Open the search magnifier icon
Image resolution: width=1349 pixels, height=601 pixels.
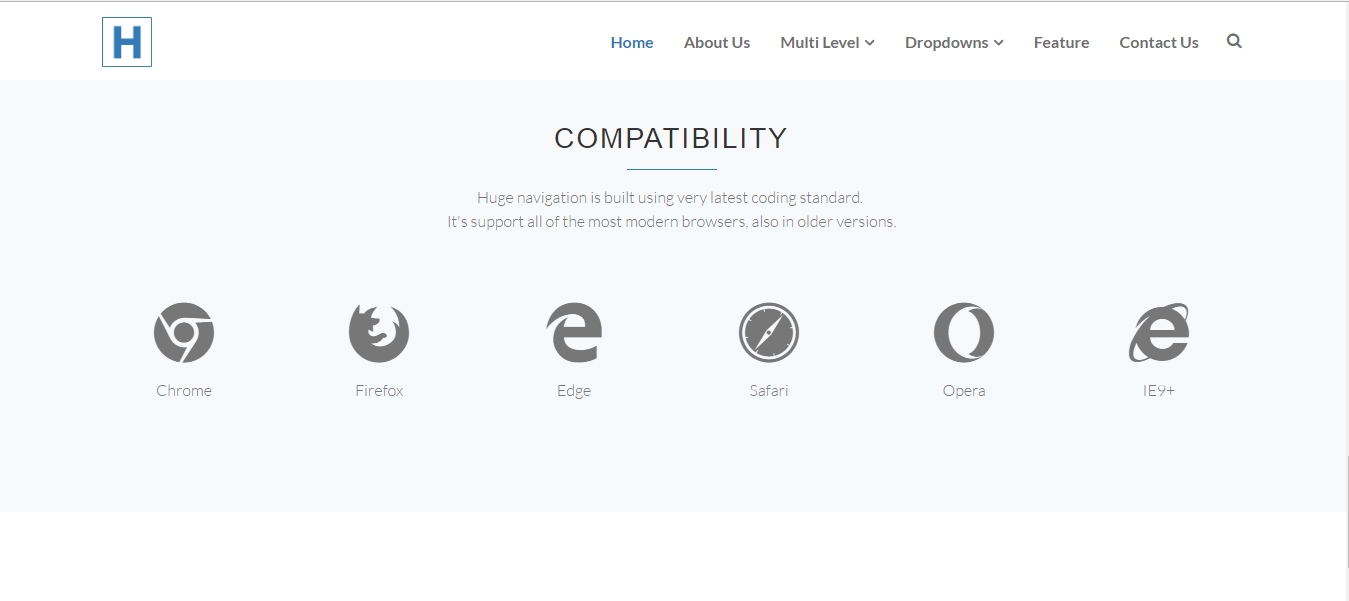[x=1234, y=41]
